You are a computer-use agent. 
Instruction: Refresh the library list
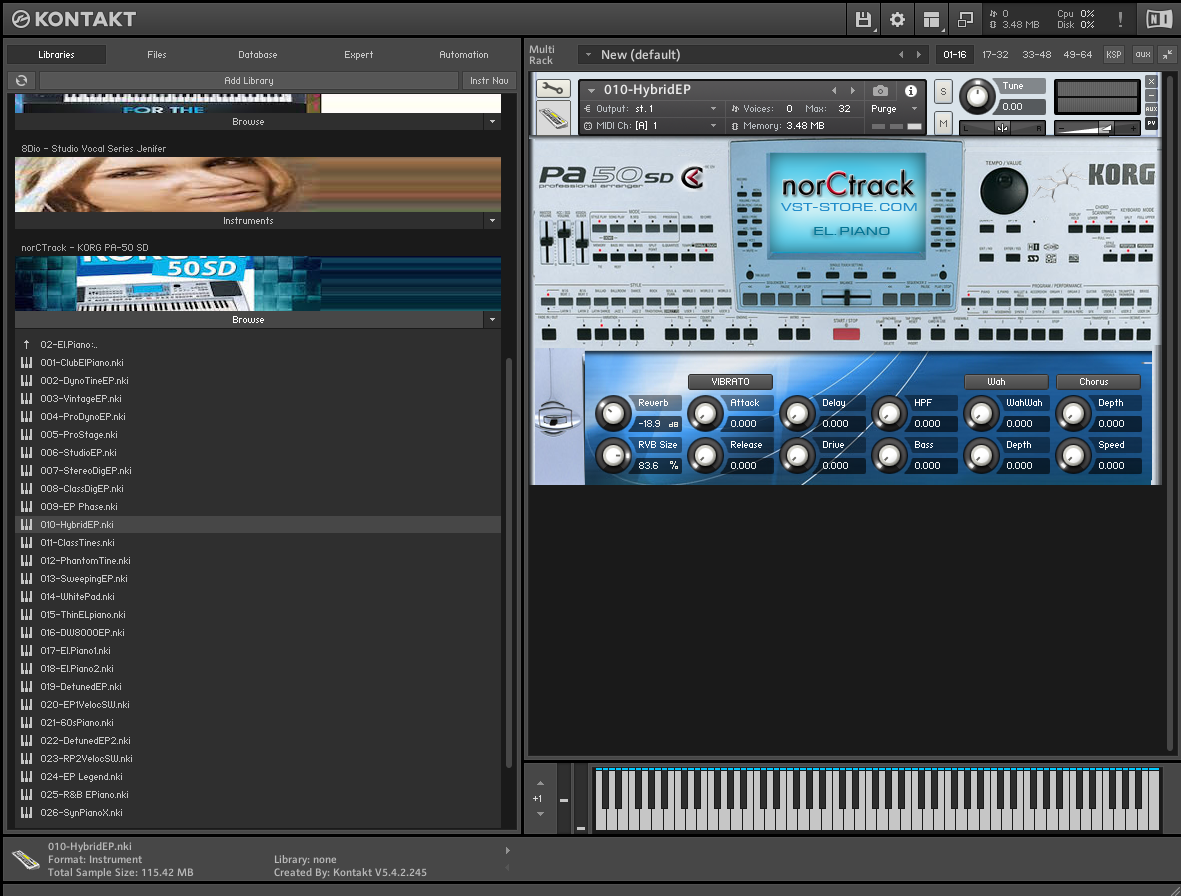(x=21, y=81)
